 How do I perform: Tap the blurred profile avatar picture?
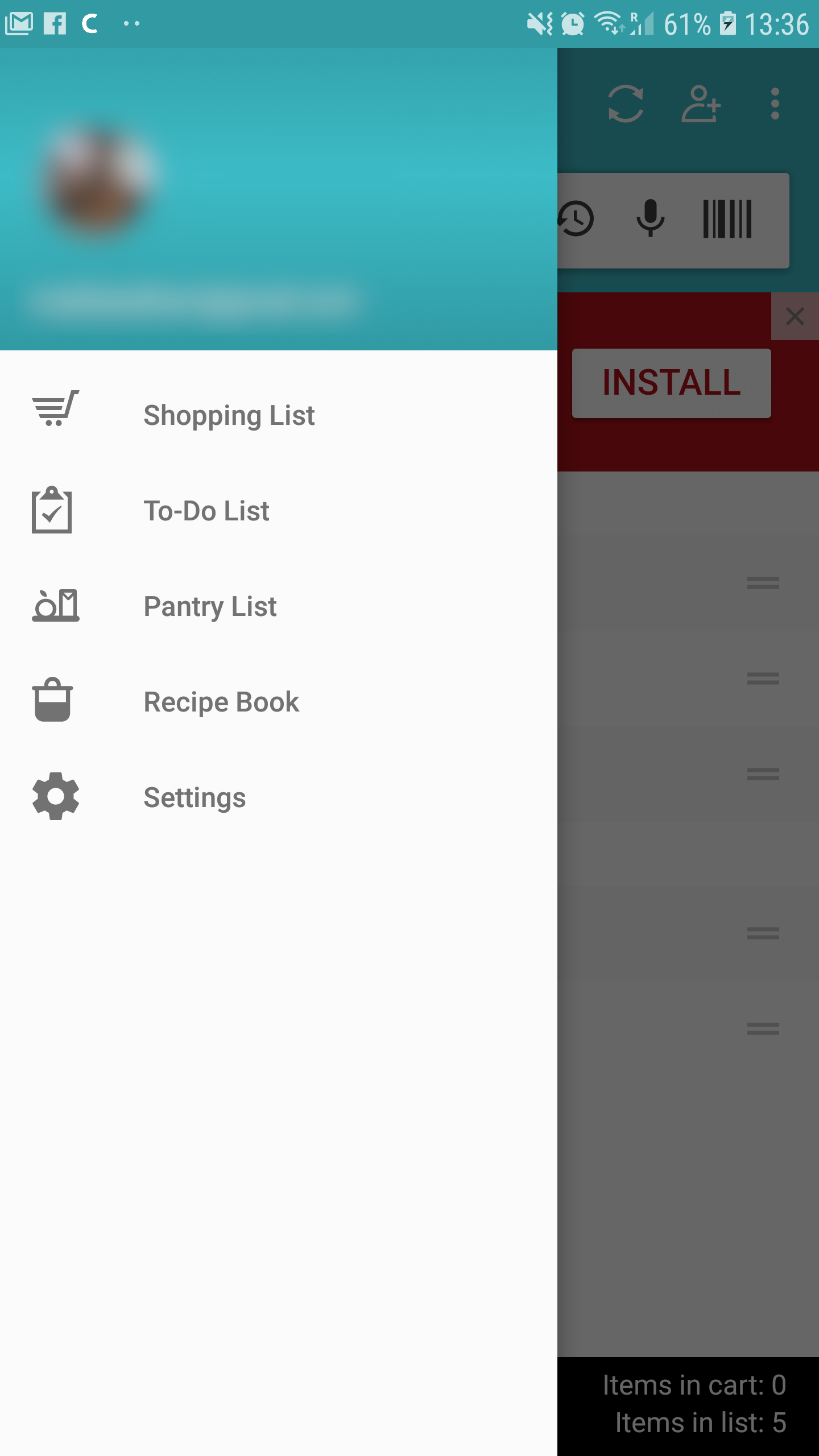click(101, 178)
